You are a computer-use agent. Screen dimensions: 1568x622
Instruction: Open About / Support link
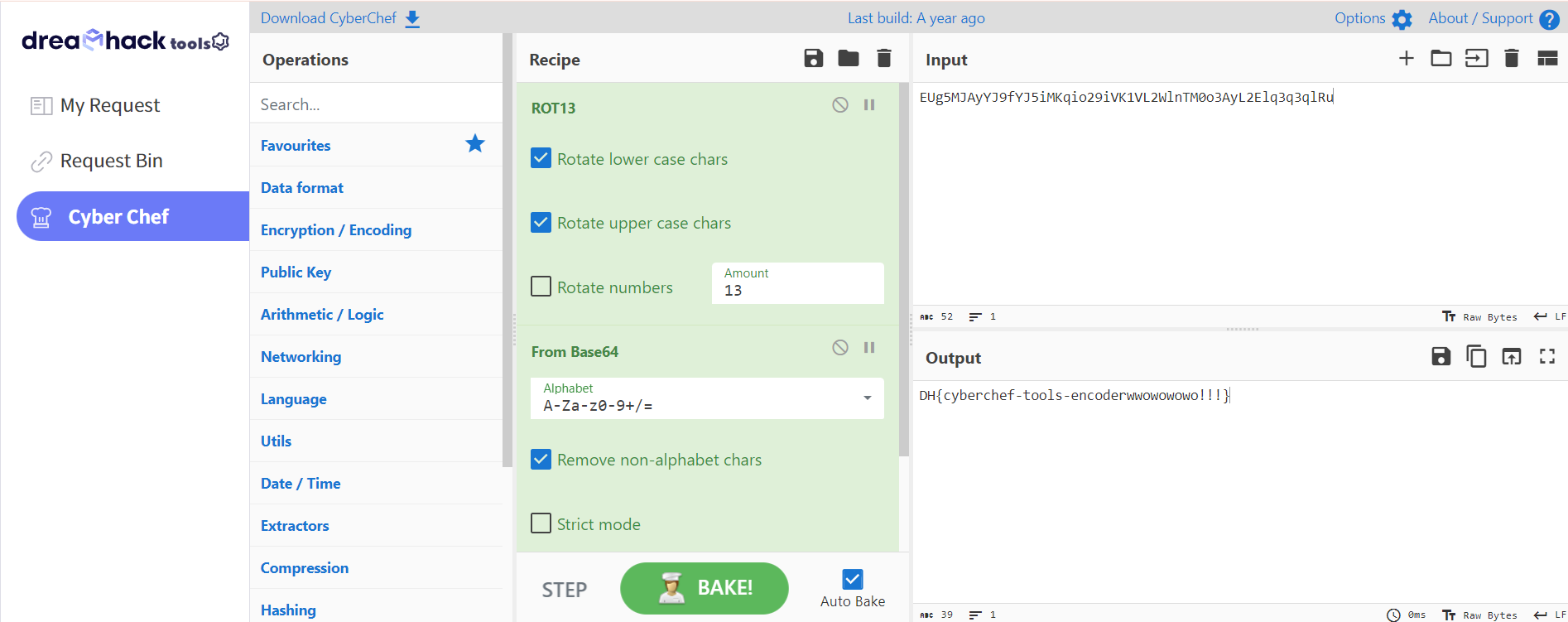pos(1480,18)
